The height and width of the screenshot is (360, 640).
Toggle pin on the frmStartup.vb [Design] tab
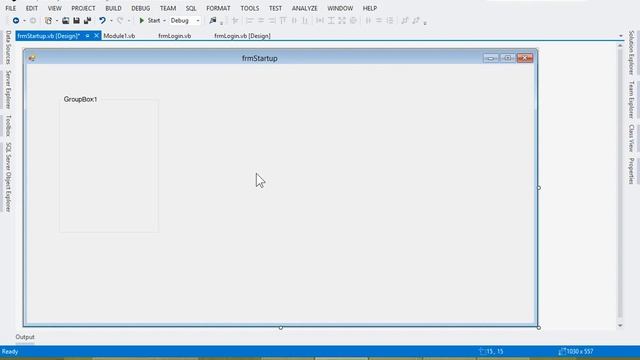pyautogui.click(x=87, y=36)
